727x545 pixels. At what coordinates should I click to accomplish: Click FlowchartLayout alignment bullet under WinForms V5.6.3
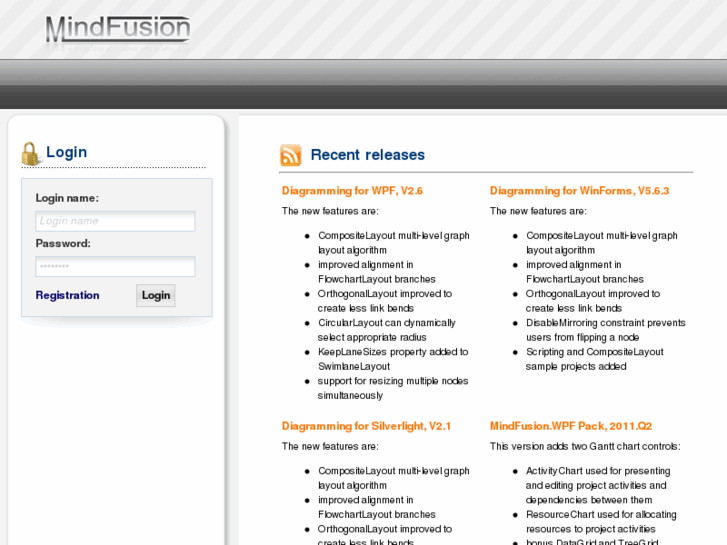coord(585,272)
